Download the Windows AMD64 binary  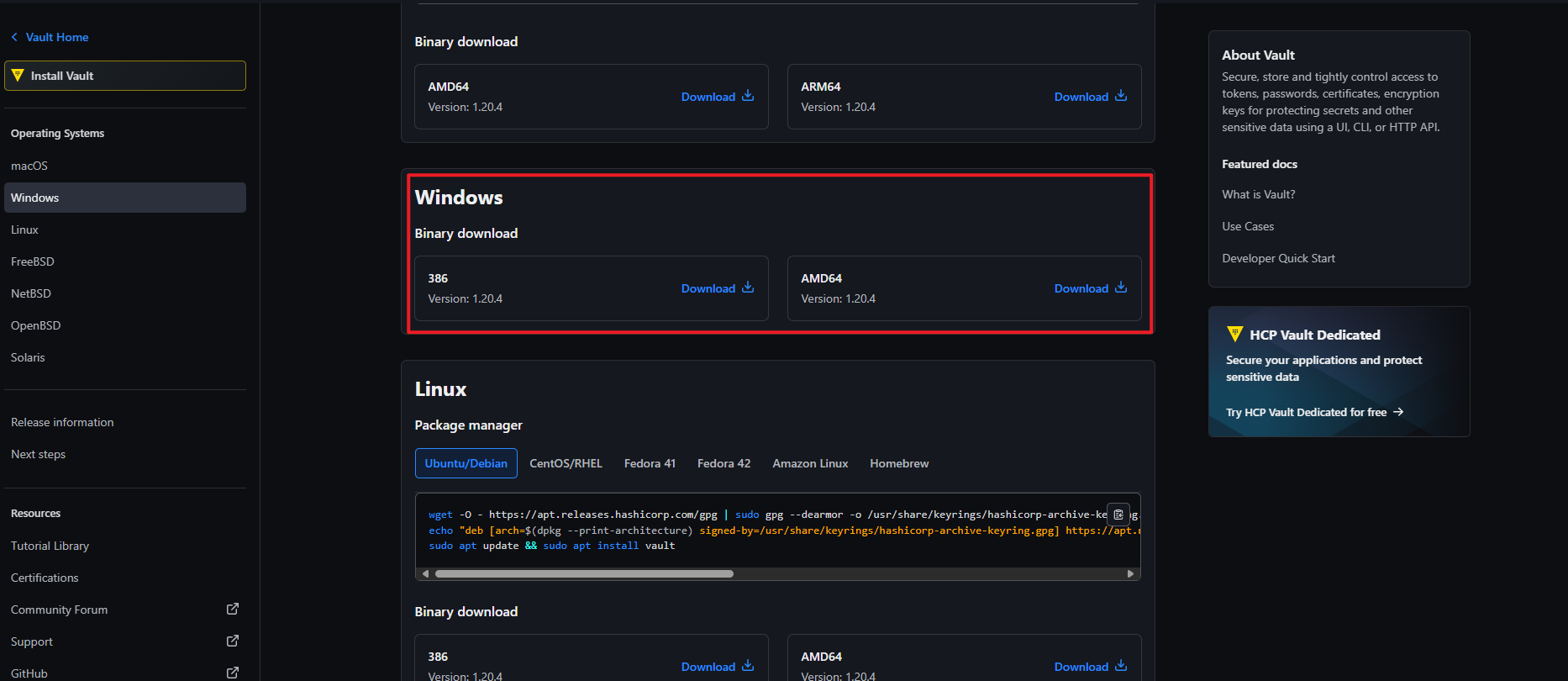pos(1091,288)
